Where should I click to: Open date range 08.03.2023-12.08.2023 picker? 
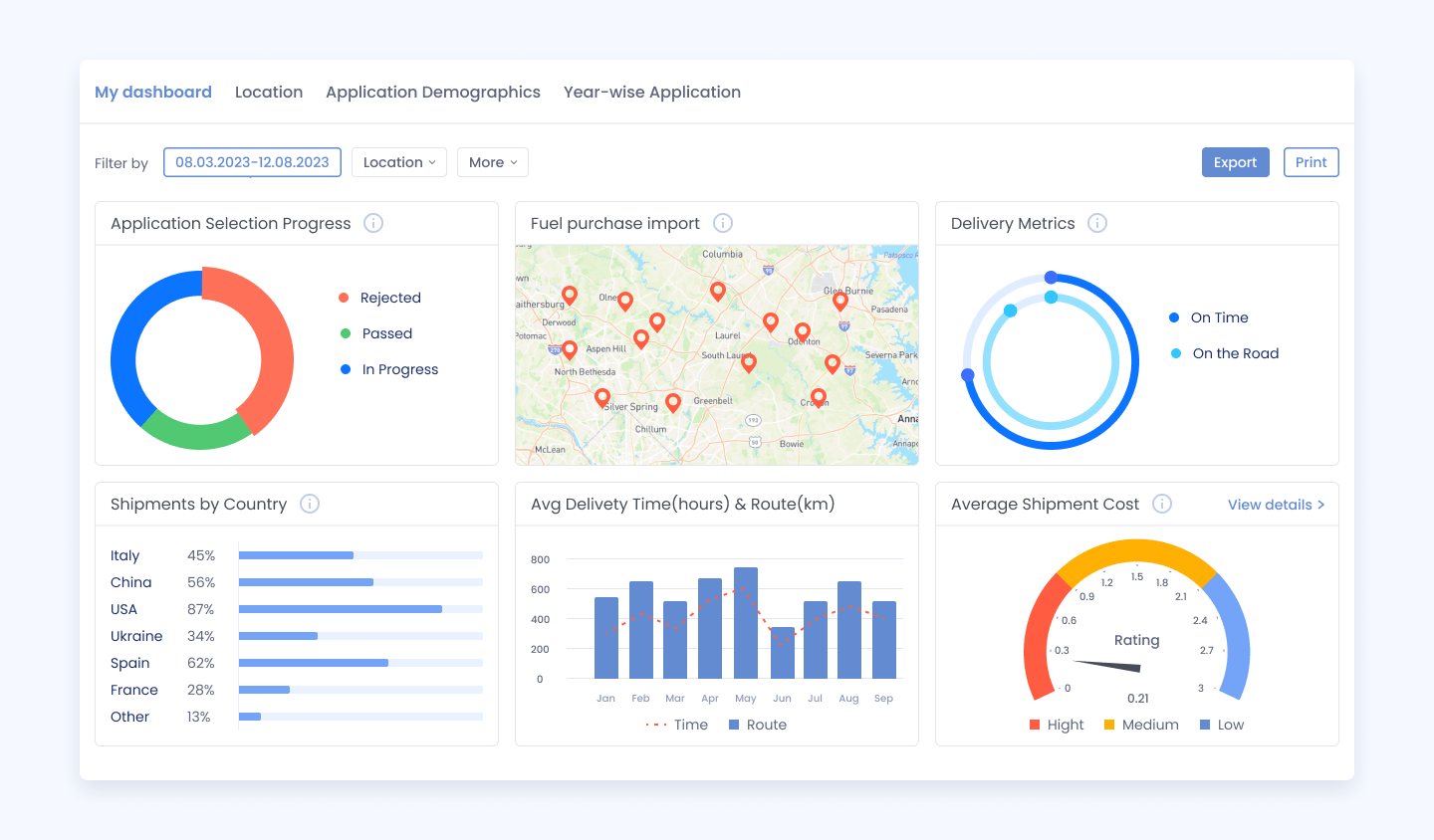(x=252, y=162)
